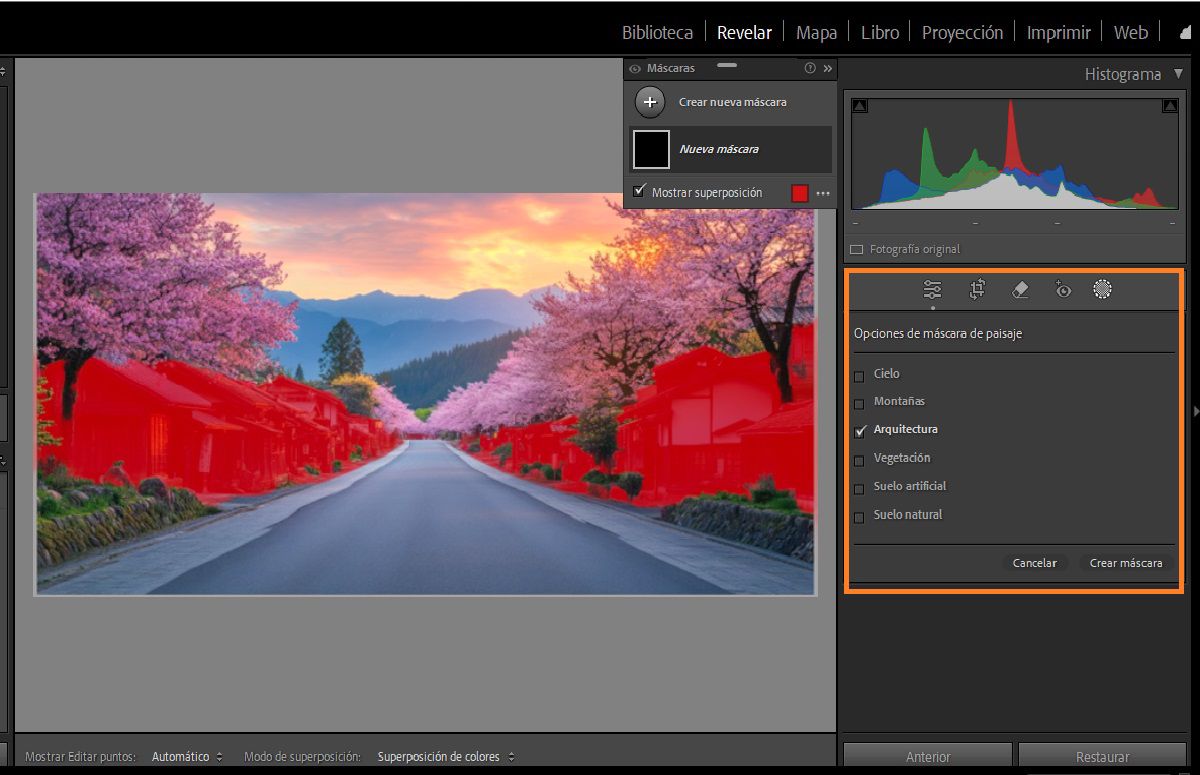The image size is (1200, 775).
Task: Toggle the shadow clipping indicator in histogram
Action: click(x=860, y=106)
